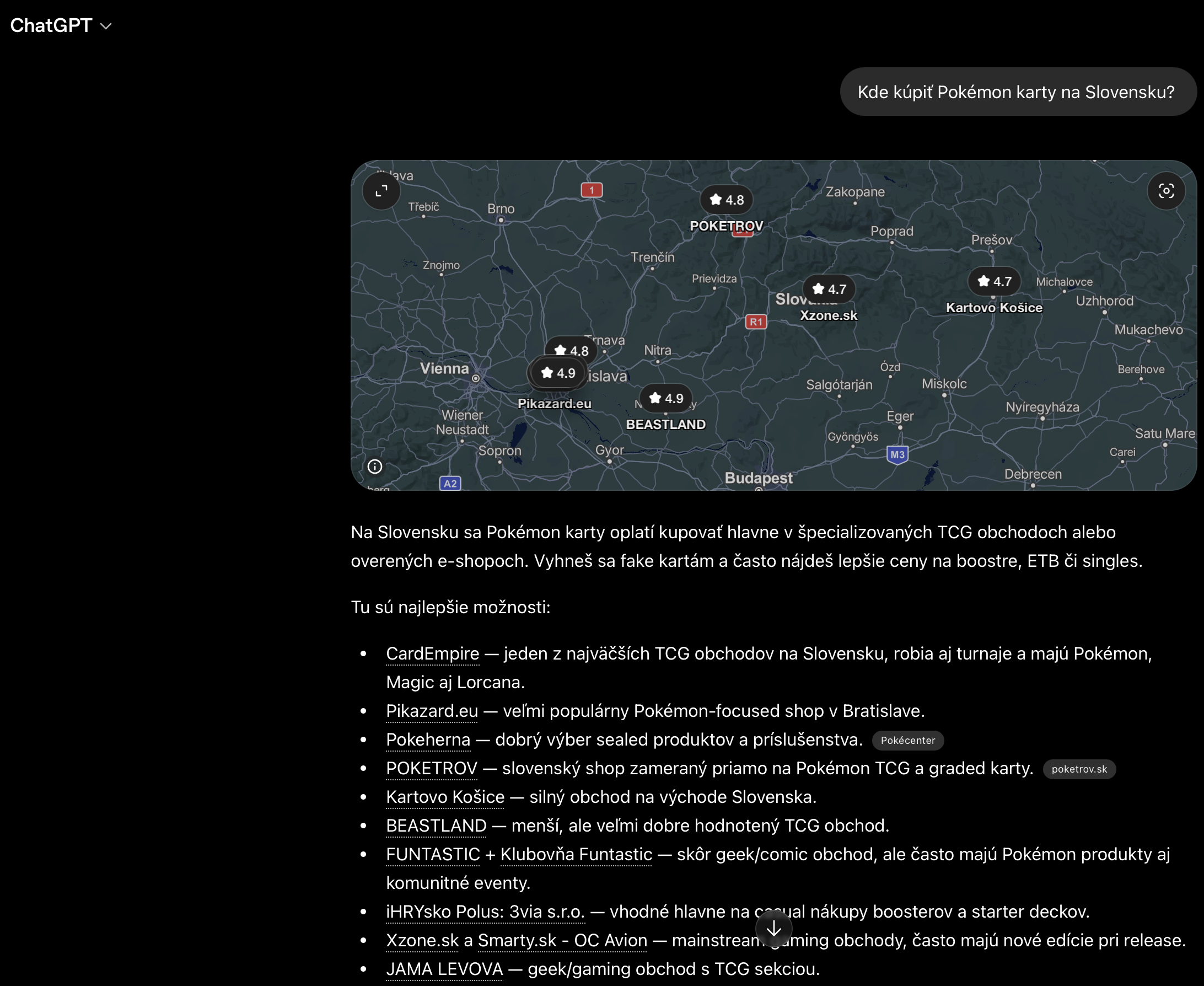The height and width of the screenshot is (986, 1204).
Task: Click the Mukachevo label on the map
Action: pyautogui.click(x=1148, y=330)
